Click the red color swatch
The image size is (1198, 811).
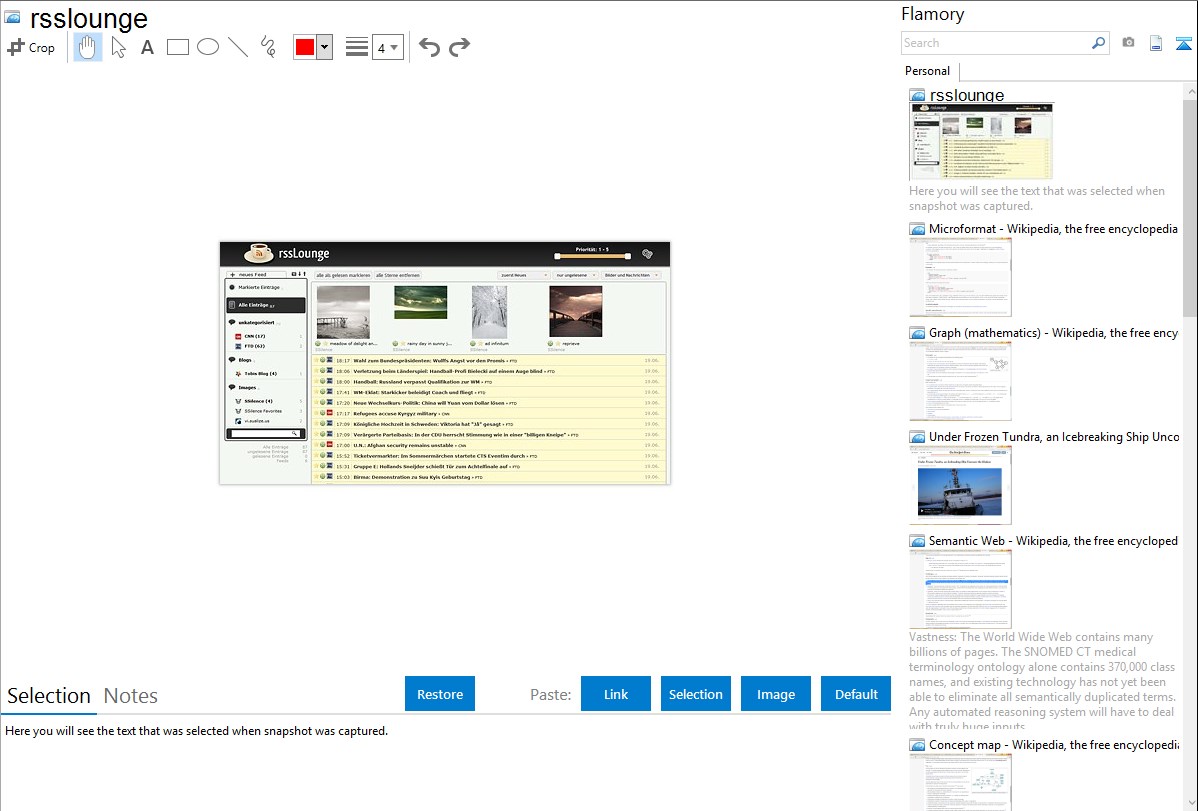point(304,47)
